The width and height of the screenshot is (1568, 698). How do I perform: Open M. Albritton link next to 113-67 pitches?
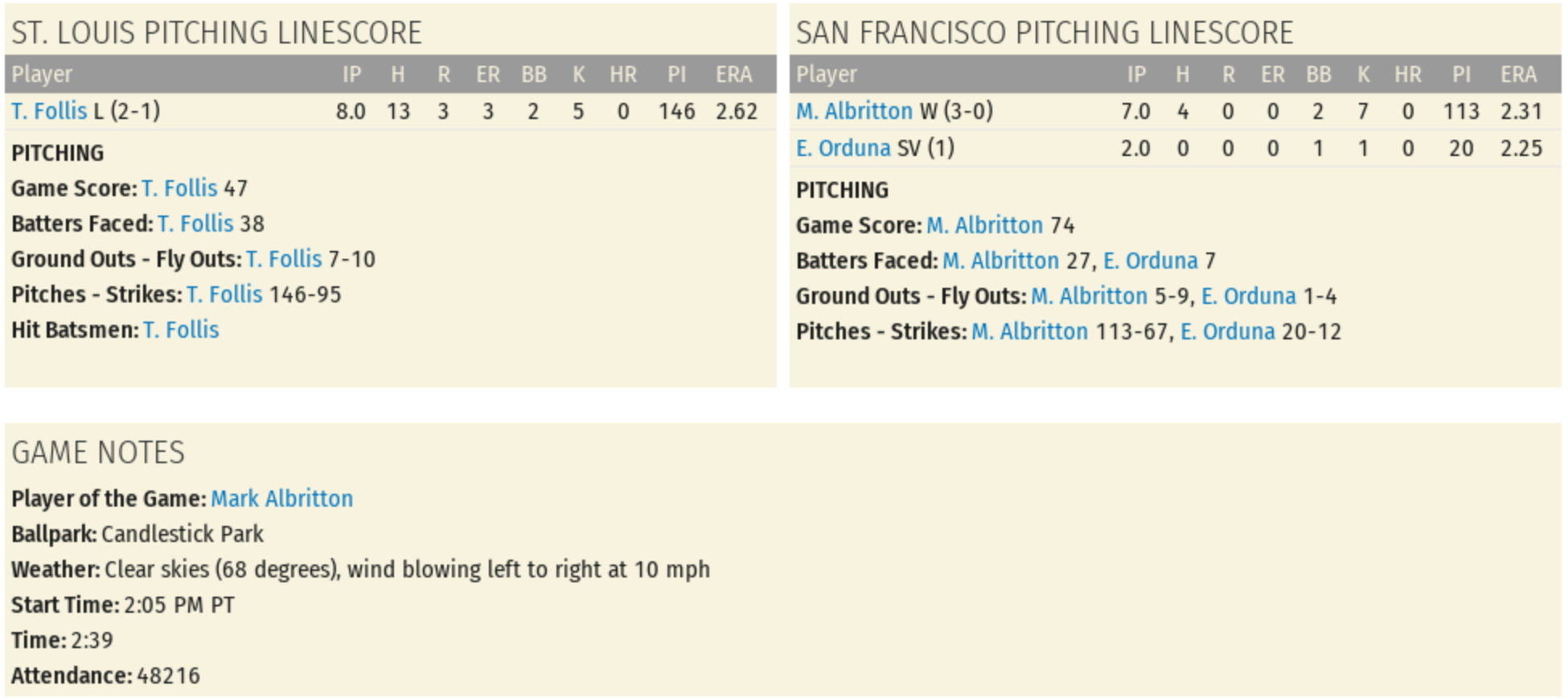pyautogui.click(x=1029, y=331)
